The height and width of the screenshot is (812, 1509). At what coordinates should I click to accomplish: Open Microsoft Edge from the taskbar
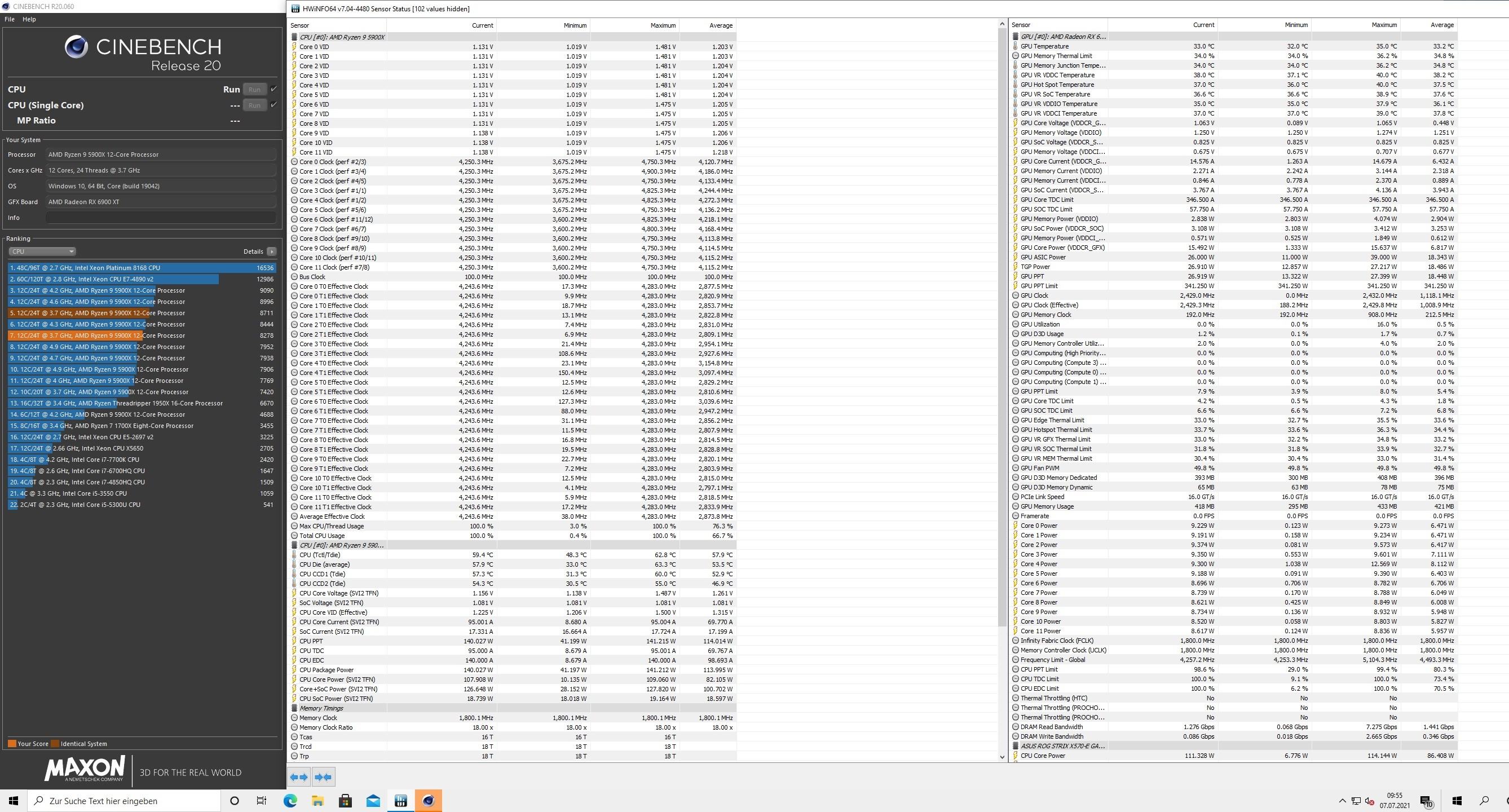[290, 800]
